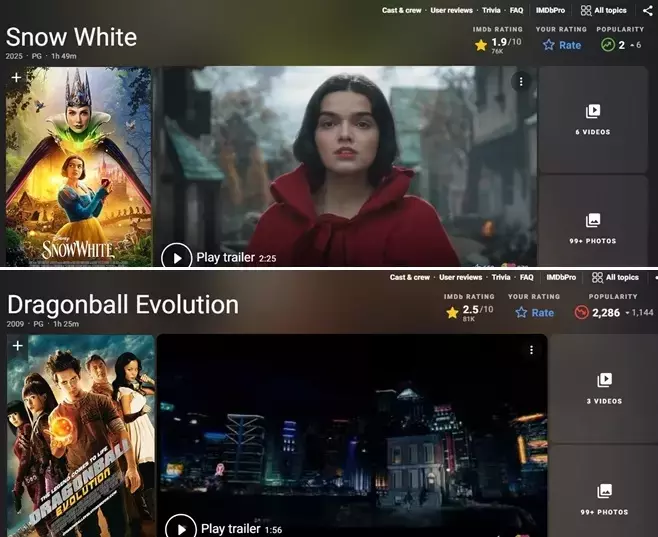Open Trivia for Dragonball Evolution
This screenshot has height=537, width=658.
click(x=501, y=277)
